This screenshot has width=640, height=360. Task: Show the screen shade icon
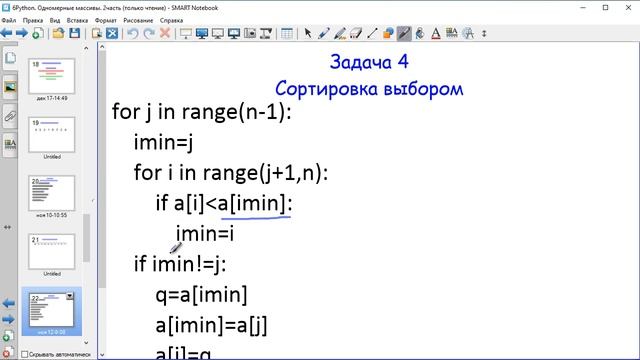pyautogui.click(x=186, y=33)
